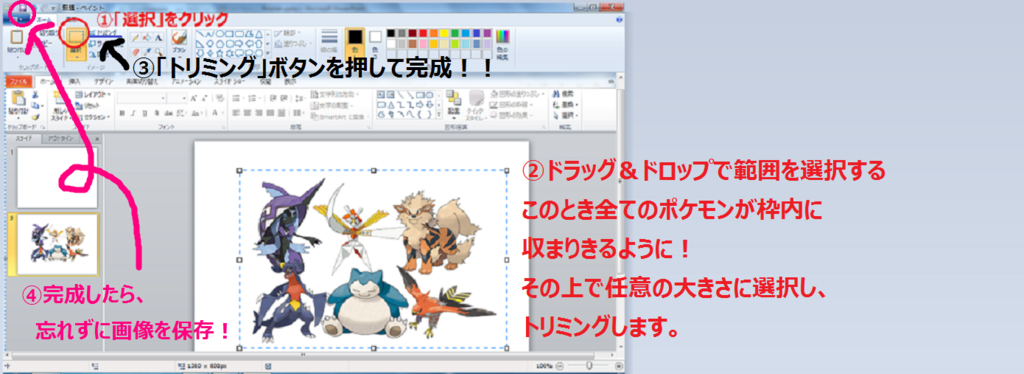Select the Text tool marked A in Paint
The width and height of the screenshot is (1024, 374).
[159, 38]
